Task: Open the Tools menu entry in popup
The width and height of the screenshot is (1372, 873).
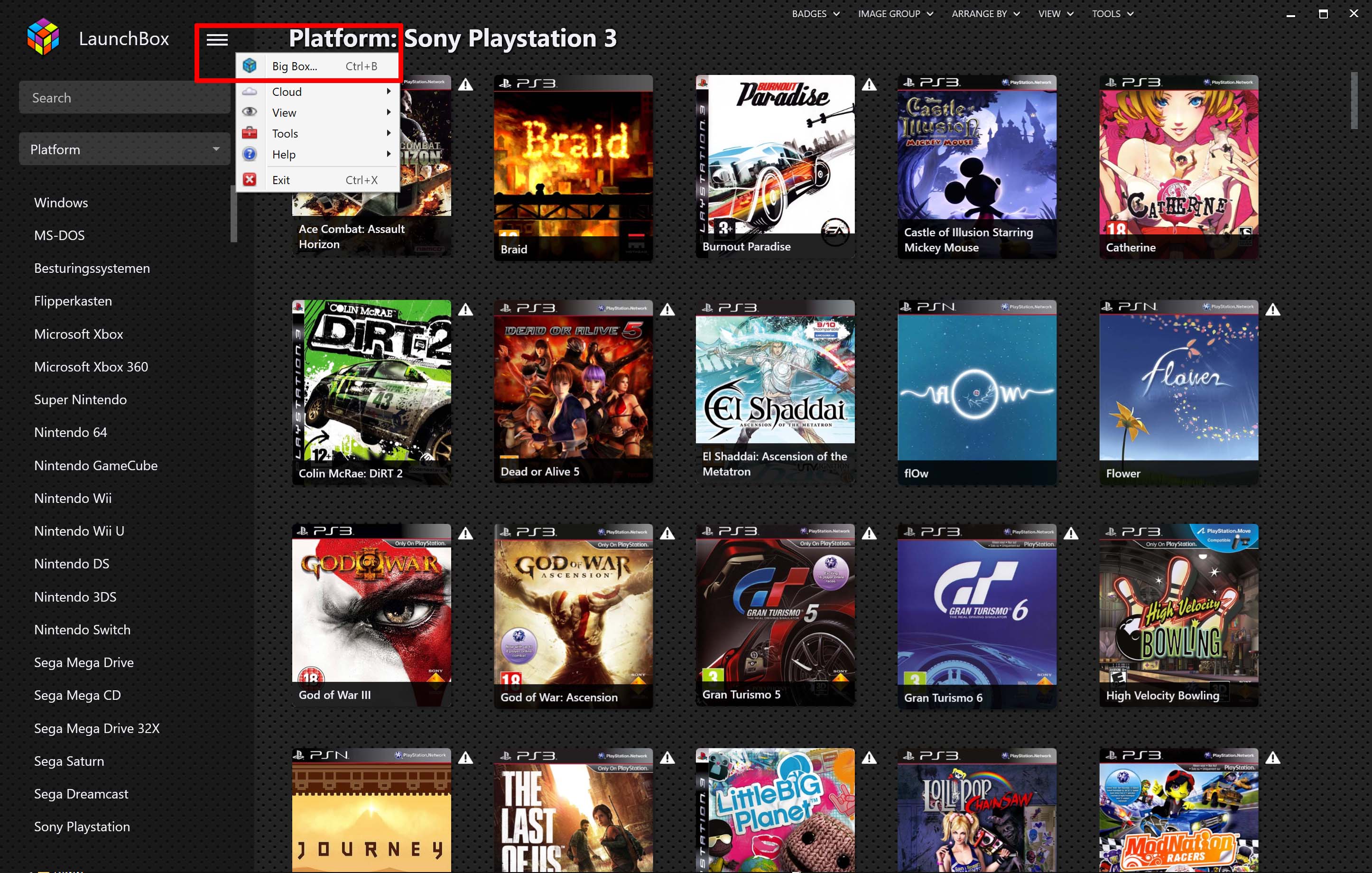Action: click(318, 133)
